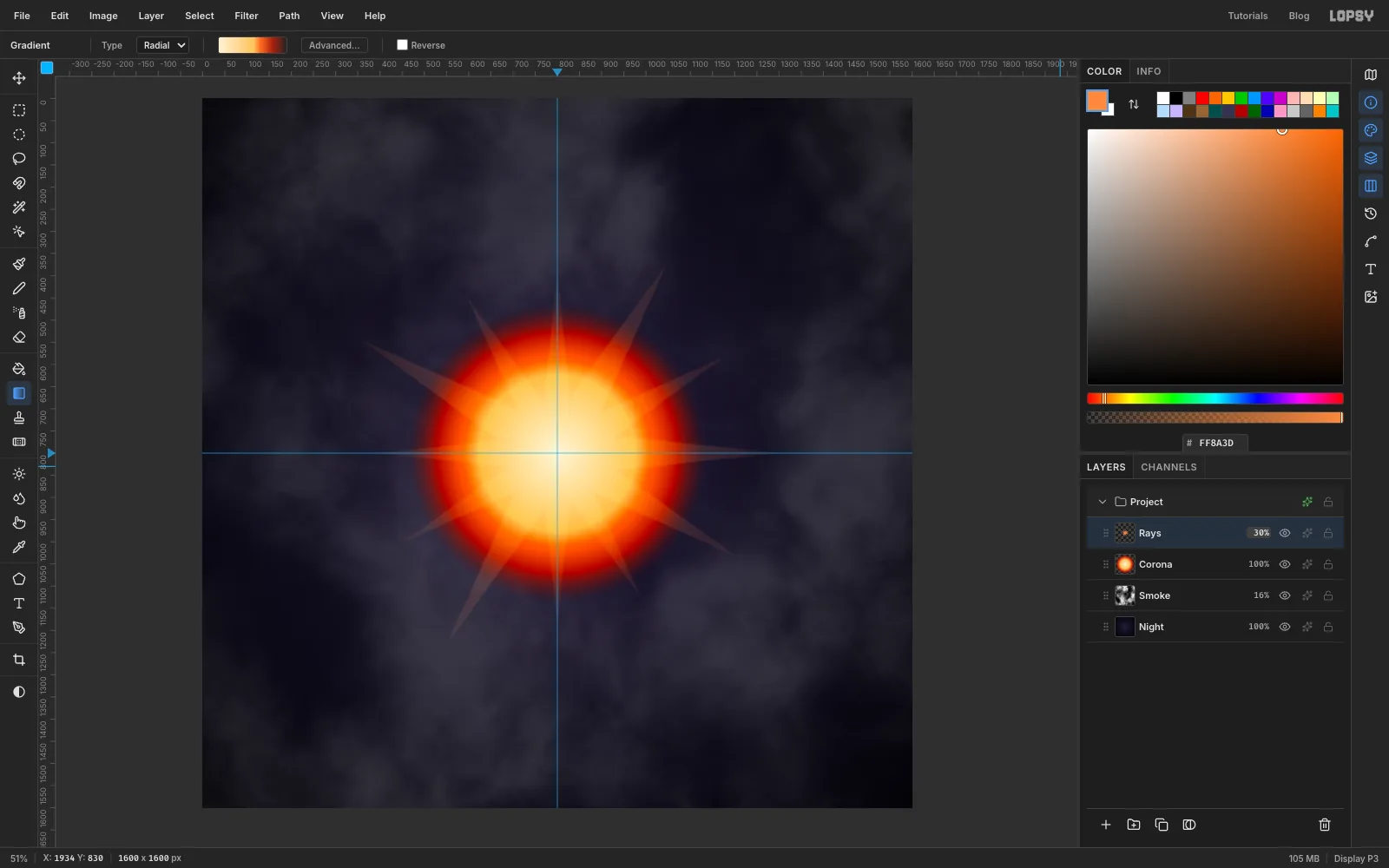Select the Move tool

click(19, 78)
